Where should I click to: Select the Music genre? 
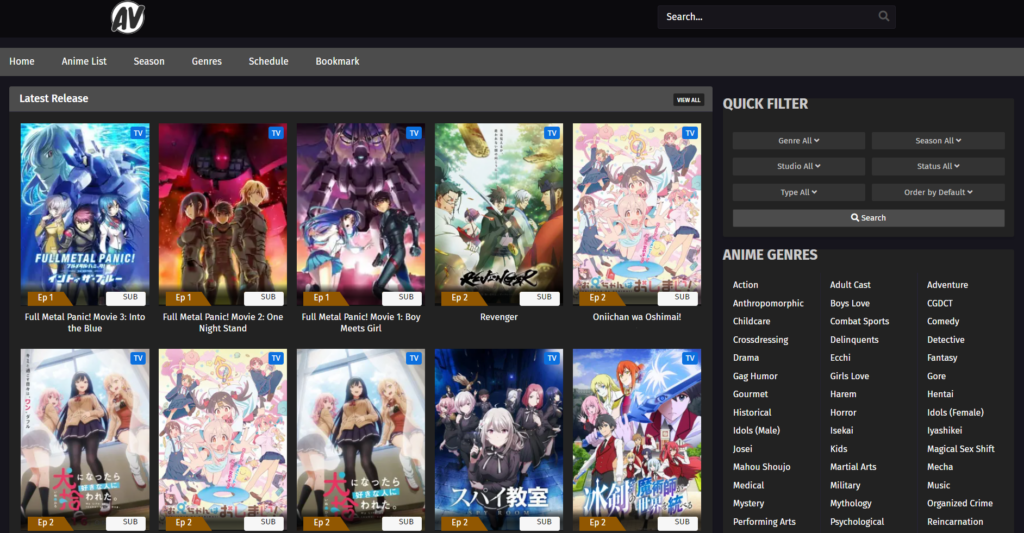click(x=938, y=485)
